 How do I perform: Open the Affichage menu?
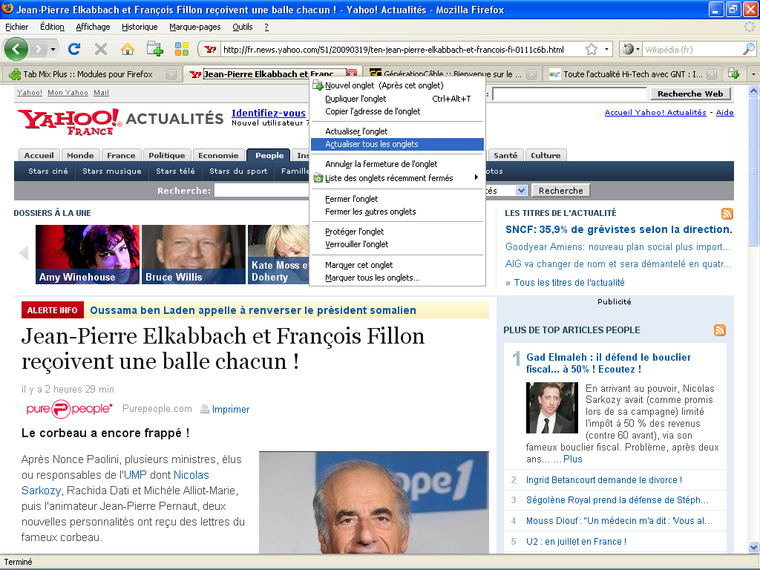93,27
